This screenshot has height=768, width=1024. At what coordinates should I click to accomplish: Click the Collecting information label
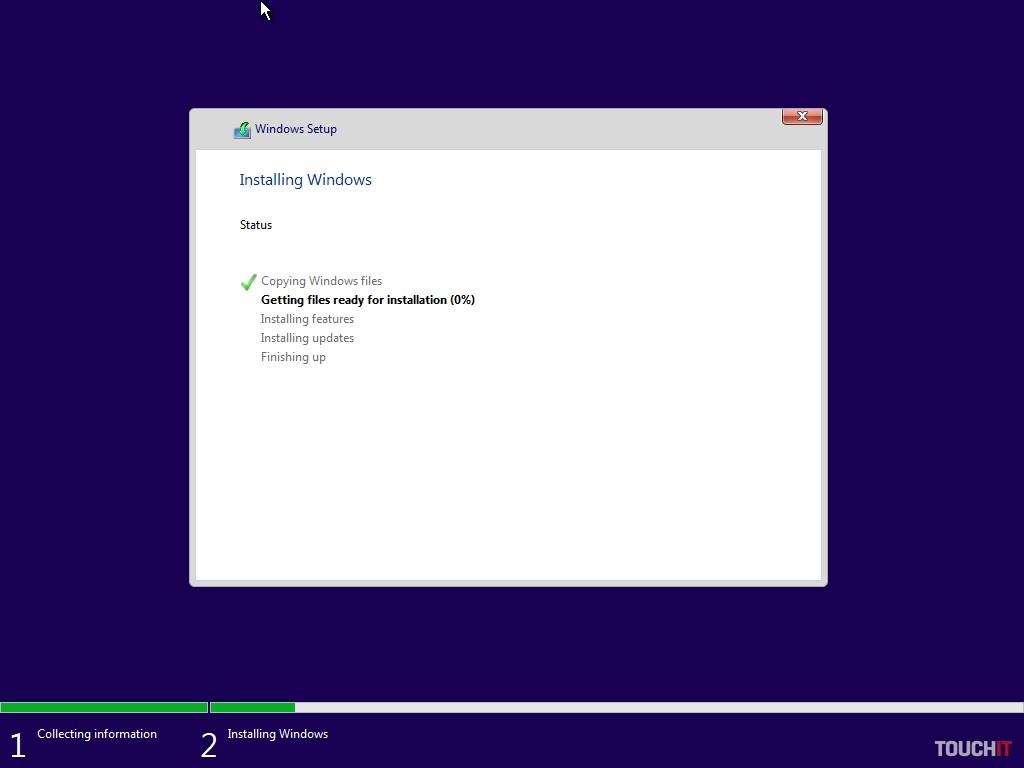click(97, 734)
